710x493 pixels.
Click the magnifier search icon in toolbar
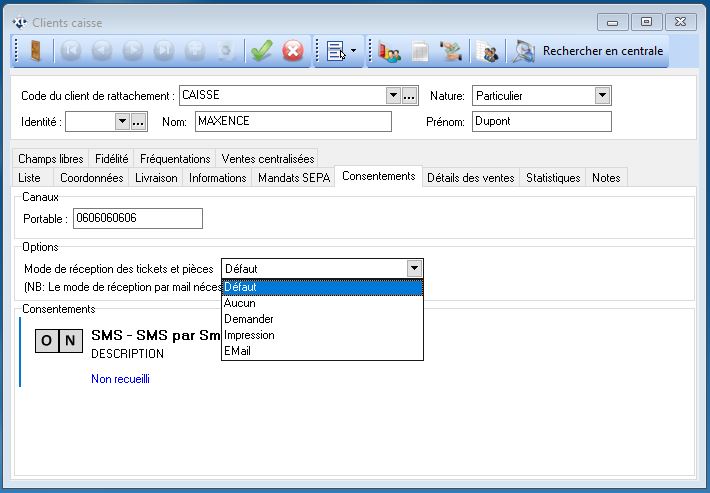522,51
